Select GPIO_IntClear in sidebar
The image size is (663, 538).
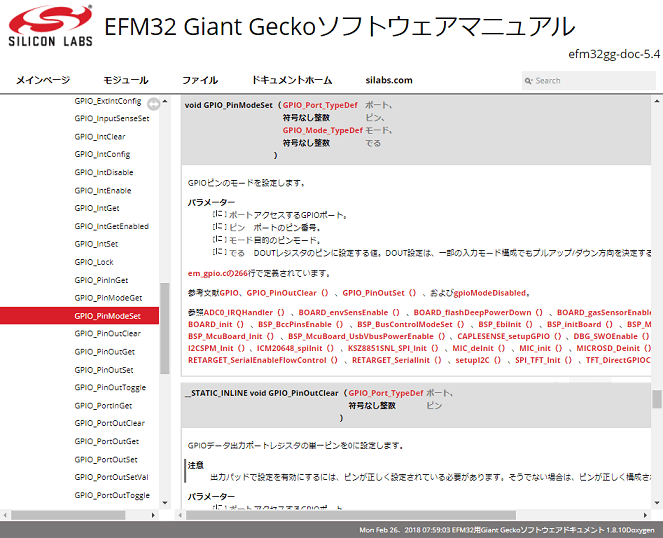click(x=100, y=137)
